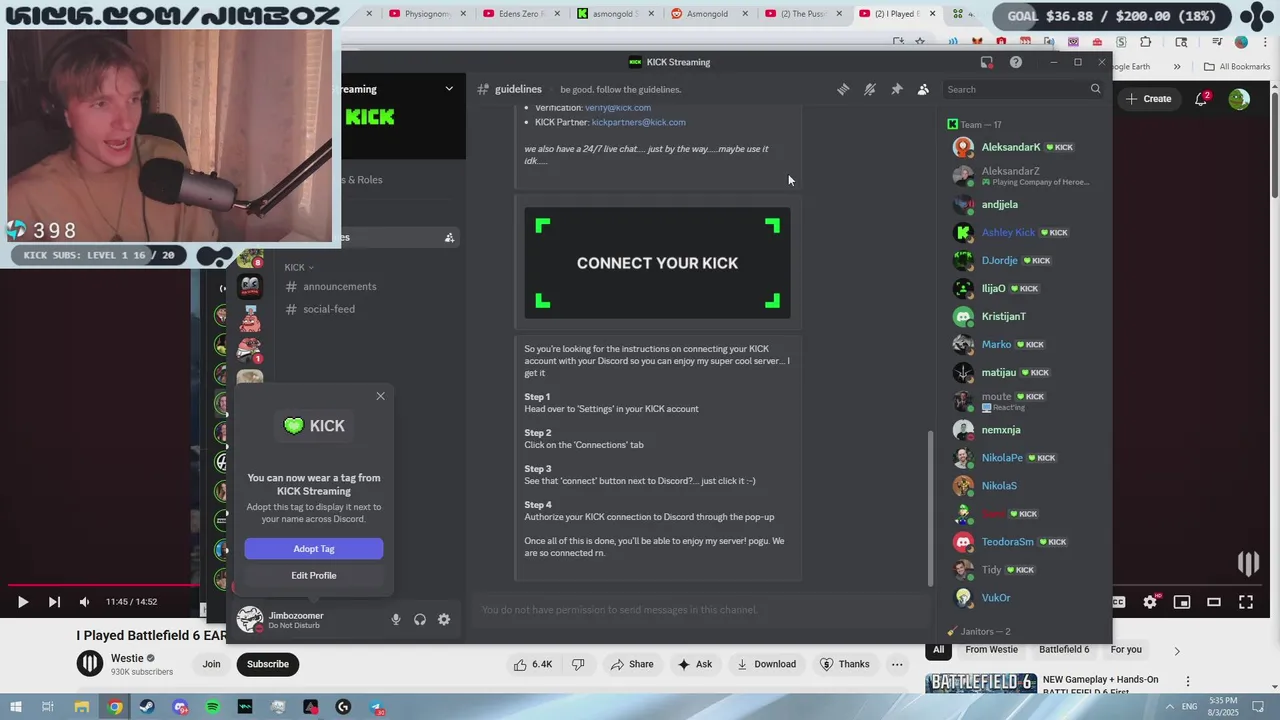
Task: Open Discord user settings gear
Action: pos(444,620)
